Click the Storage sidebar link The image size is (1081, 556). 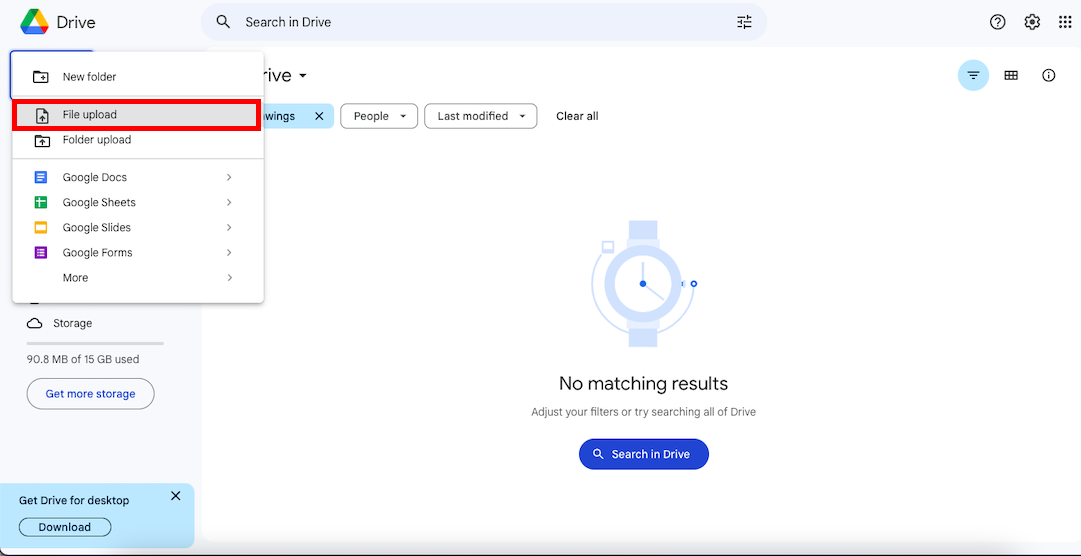pos(72,323)
